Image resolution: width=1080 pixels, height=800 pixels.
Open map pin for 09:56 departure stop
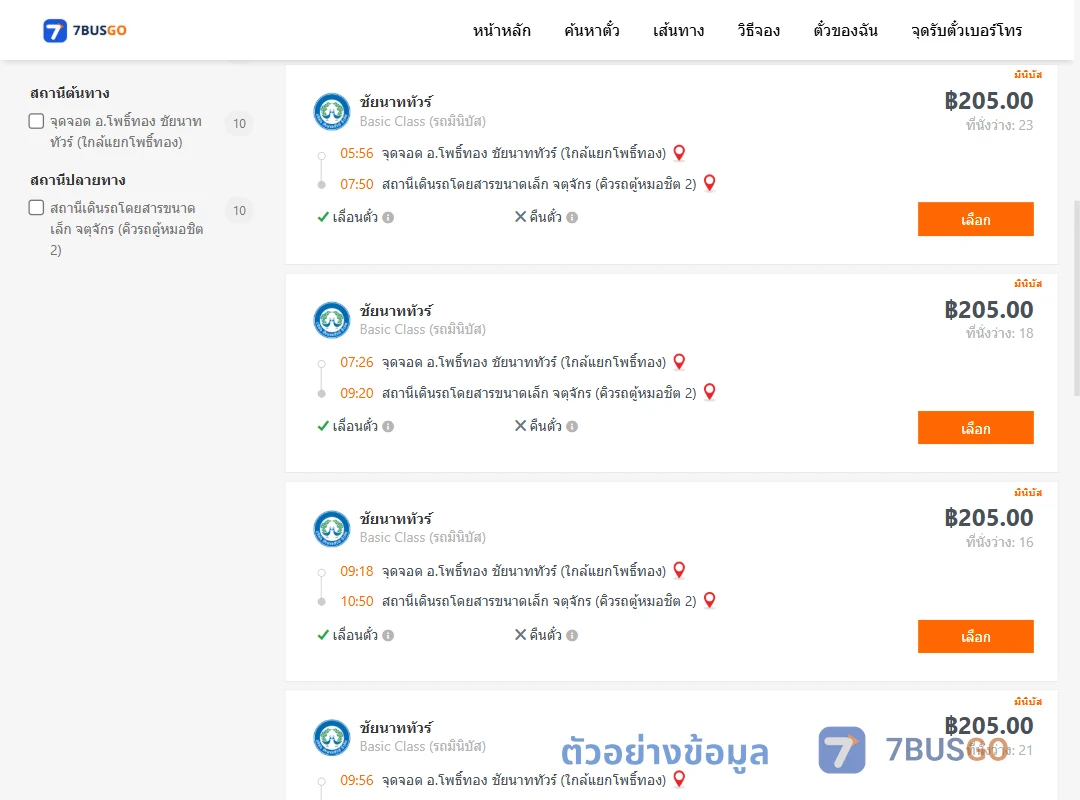click(x=679, y=779)
